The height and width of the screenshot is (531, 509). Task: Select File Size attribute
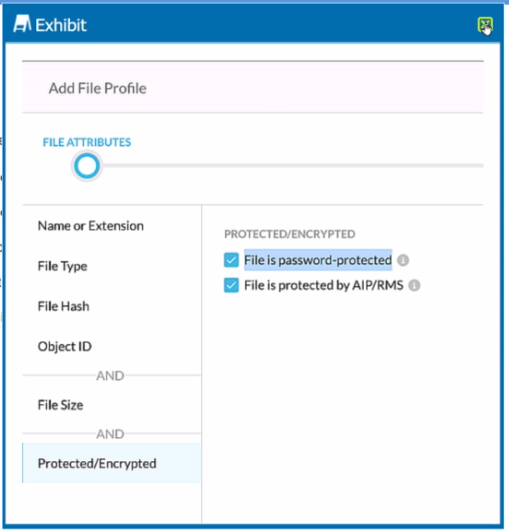[x=60, y=405]
